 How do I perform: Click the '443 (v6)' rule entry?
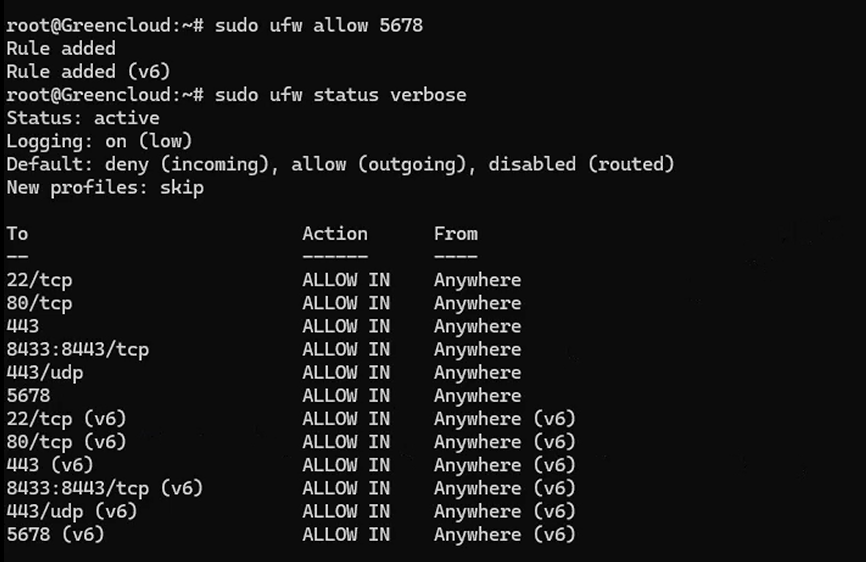tap(50, 465)
